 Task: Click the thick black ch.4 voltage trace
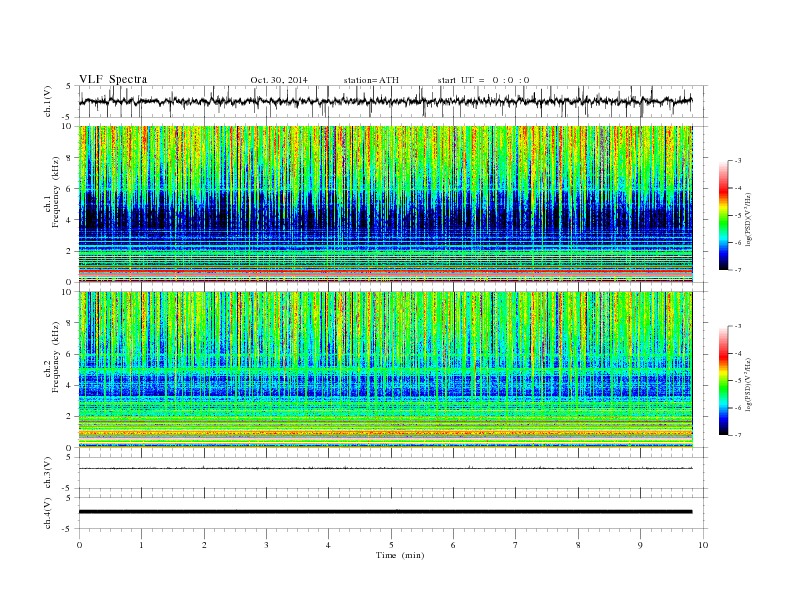pyautogui.click(x=385, y=512)
